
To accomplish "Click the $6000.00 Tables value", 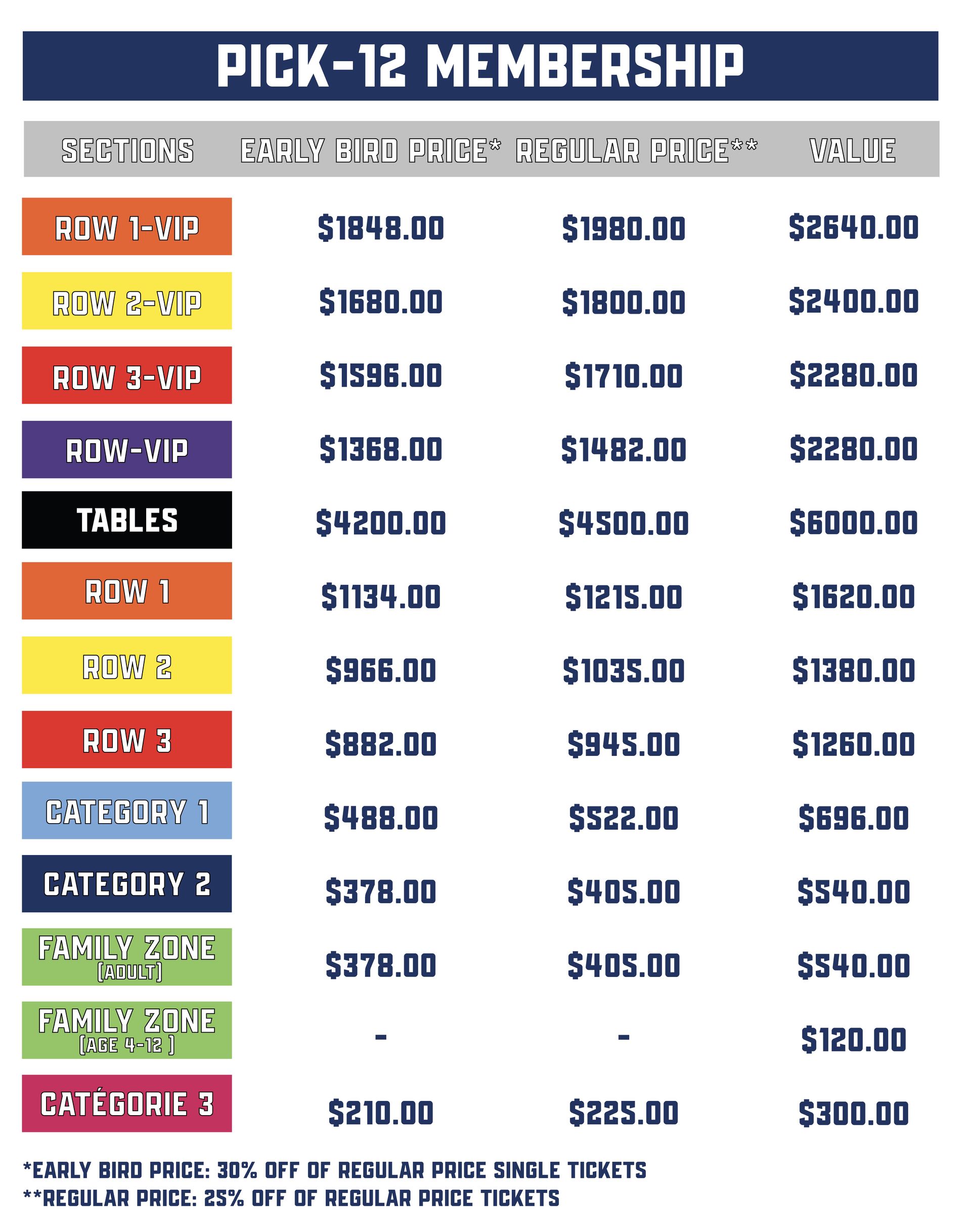I will pos(854,522).
